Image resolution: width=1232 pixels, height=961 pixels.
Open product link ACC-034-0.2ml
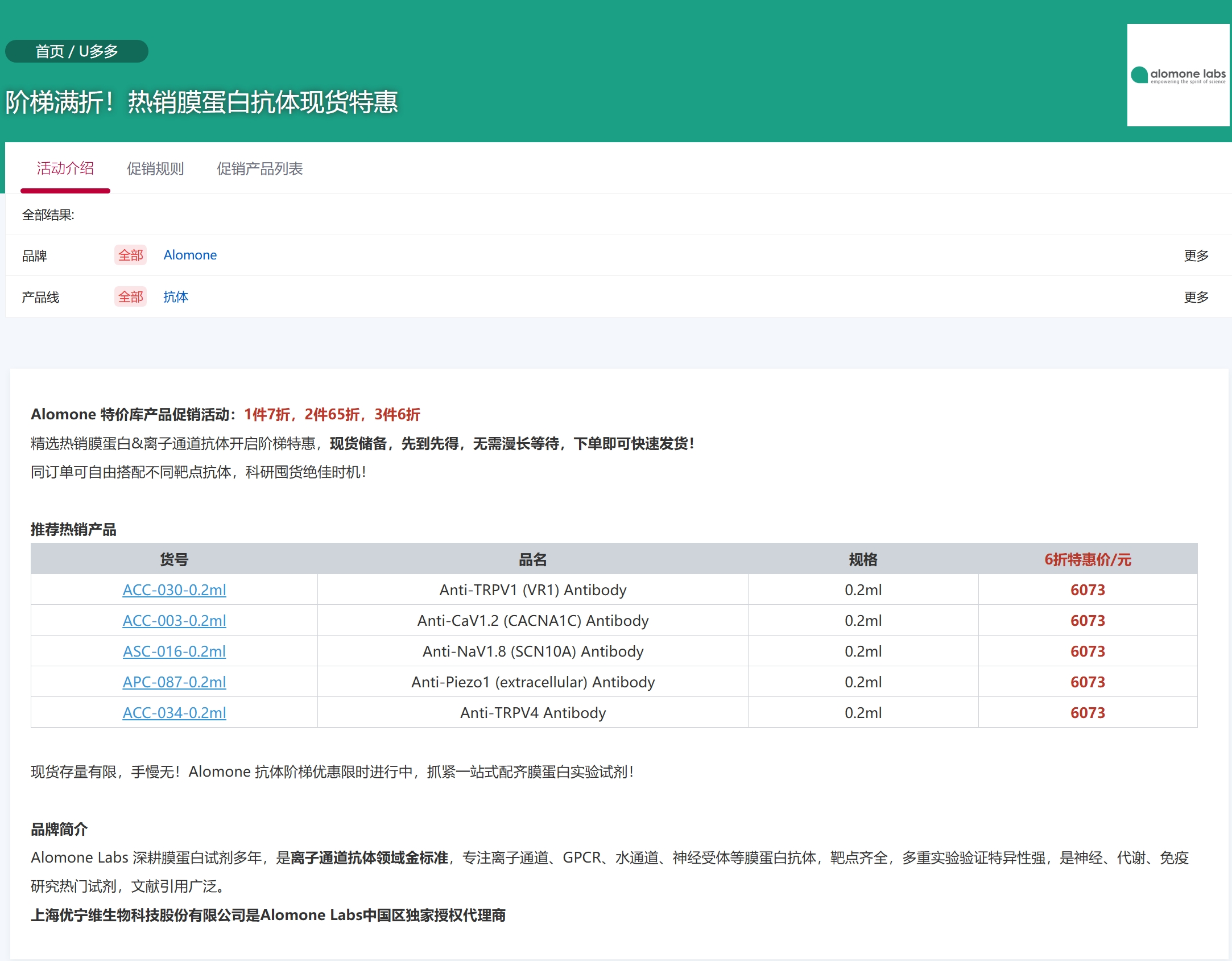[x=174, y=712]
